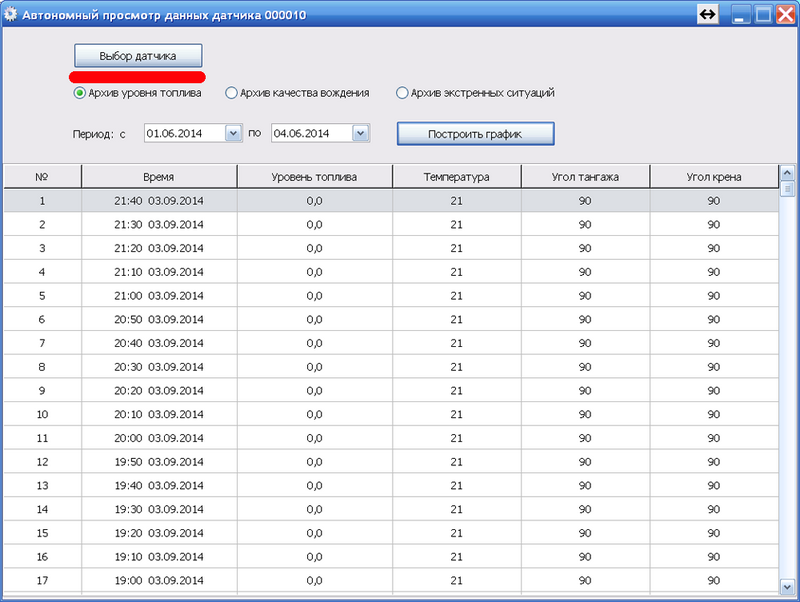The image size is (800, 602).
Task: Click the 'Температура' column header
Action: pyautogui.click(x=457, y=177)
